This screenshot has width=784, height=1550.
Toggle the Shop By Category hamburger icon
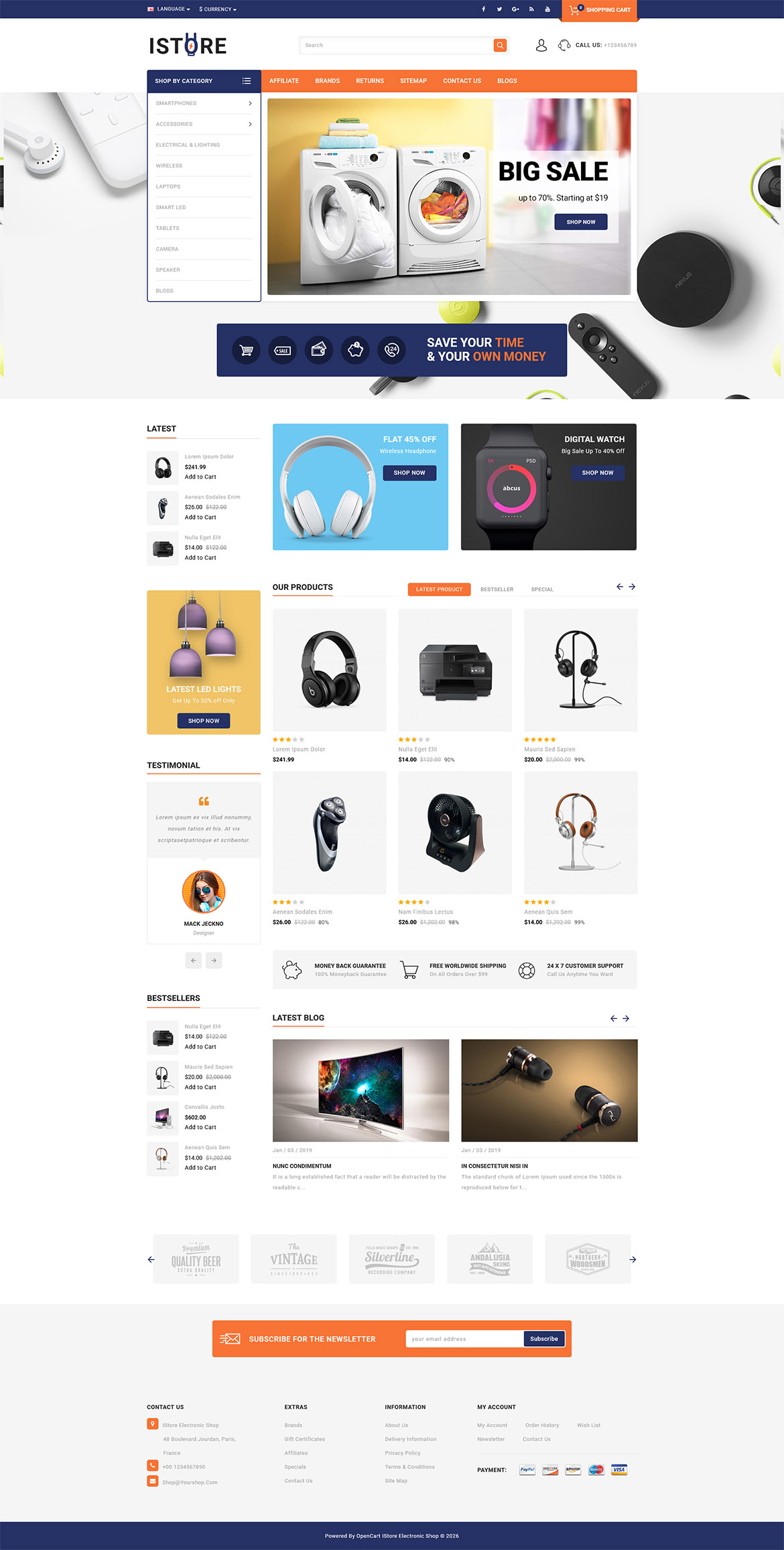[x=247, y=80]
